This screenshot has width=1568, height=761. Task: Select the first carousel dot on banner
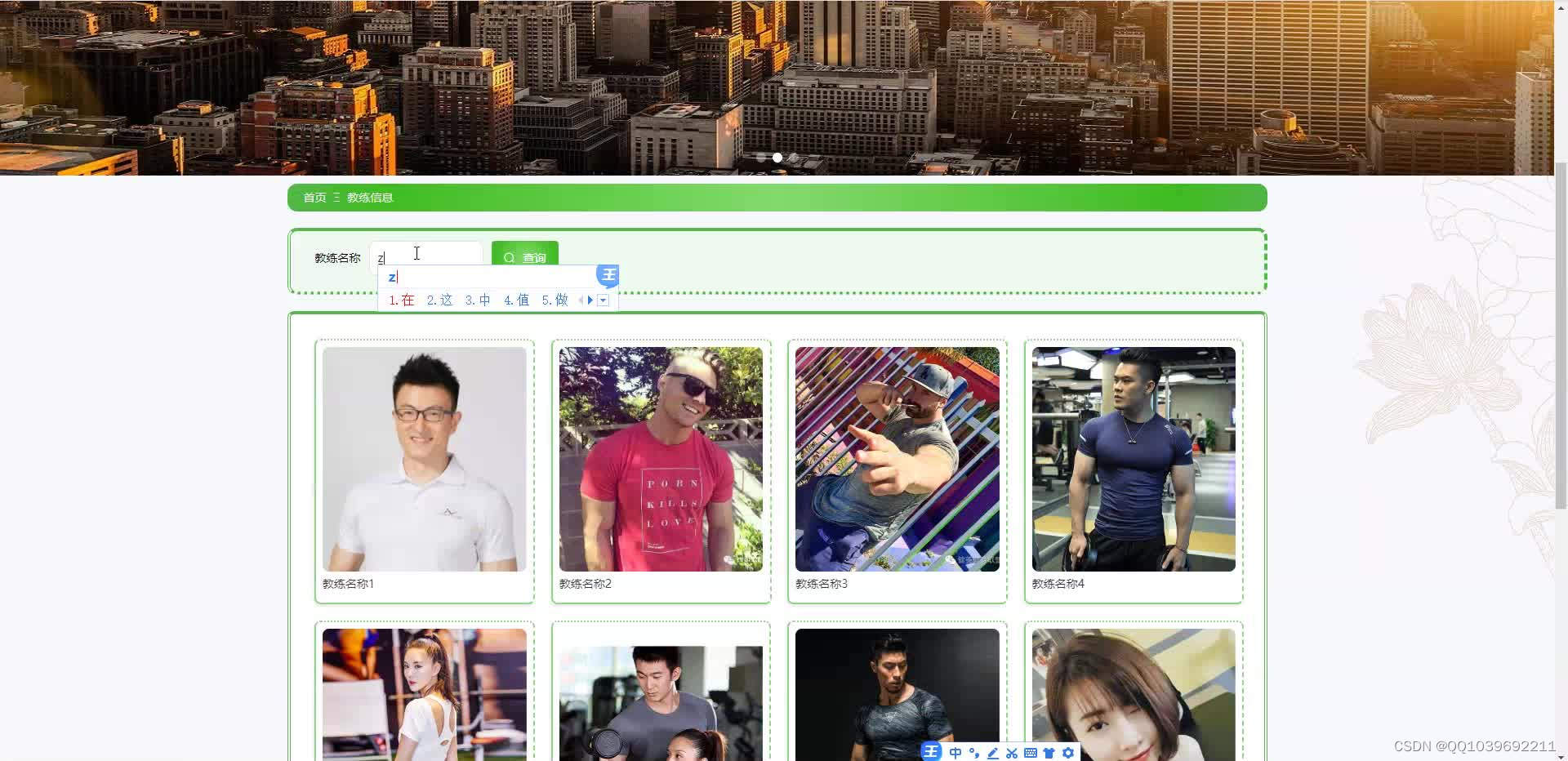[761, 158]
